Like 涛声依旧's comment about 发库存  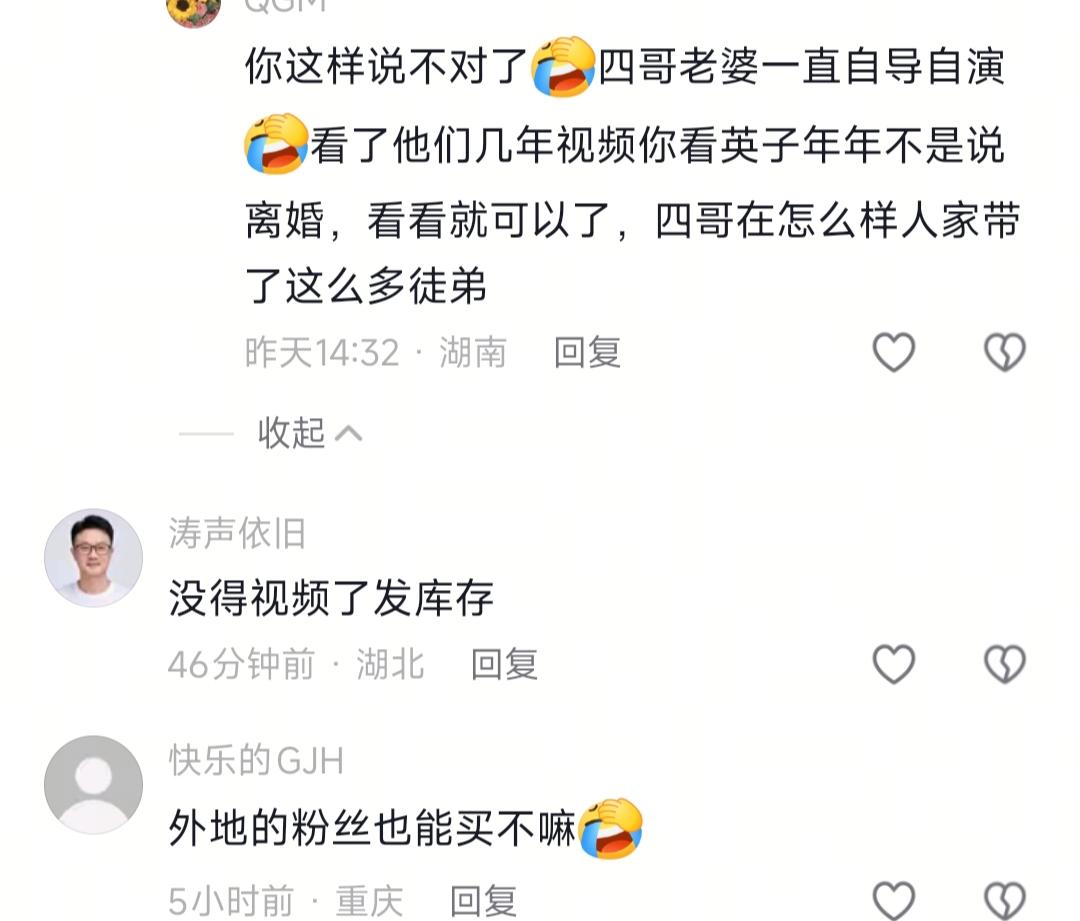pyautogui.click(x=893, y=664)
